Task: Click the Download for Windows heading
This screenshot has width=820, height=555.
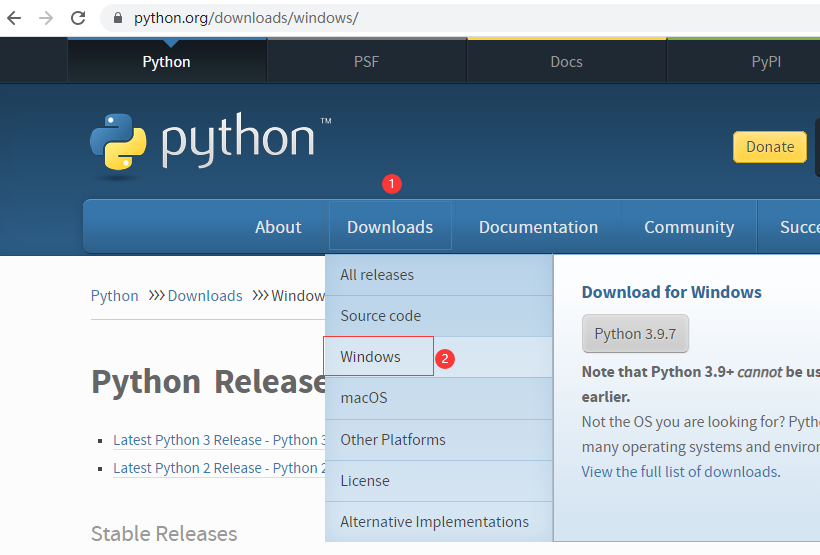Action: [x=671, y=292]
